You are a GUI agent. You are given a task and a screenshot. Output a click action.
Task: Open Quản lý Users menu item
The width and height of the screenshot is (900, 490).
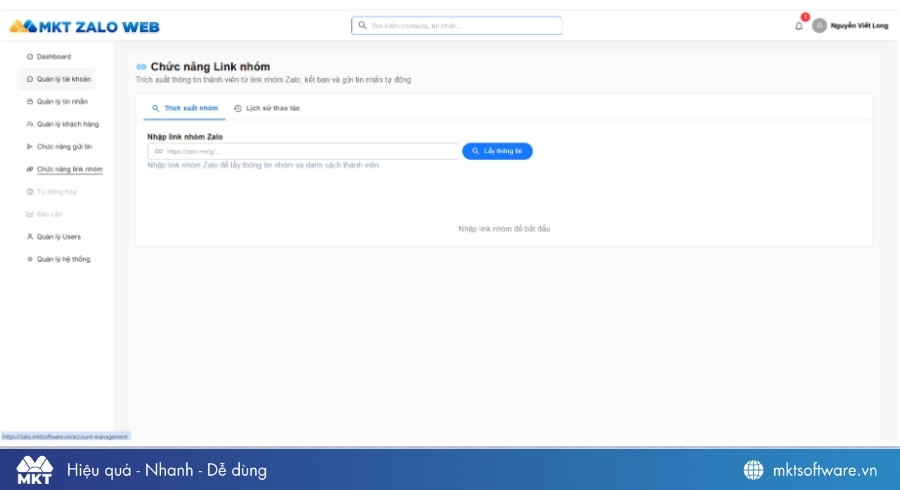[x=59, y=236]
